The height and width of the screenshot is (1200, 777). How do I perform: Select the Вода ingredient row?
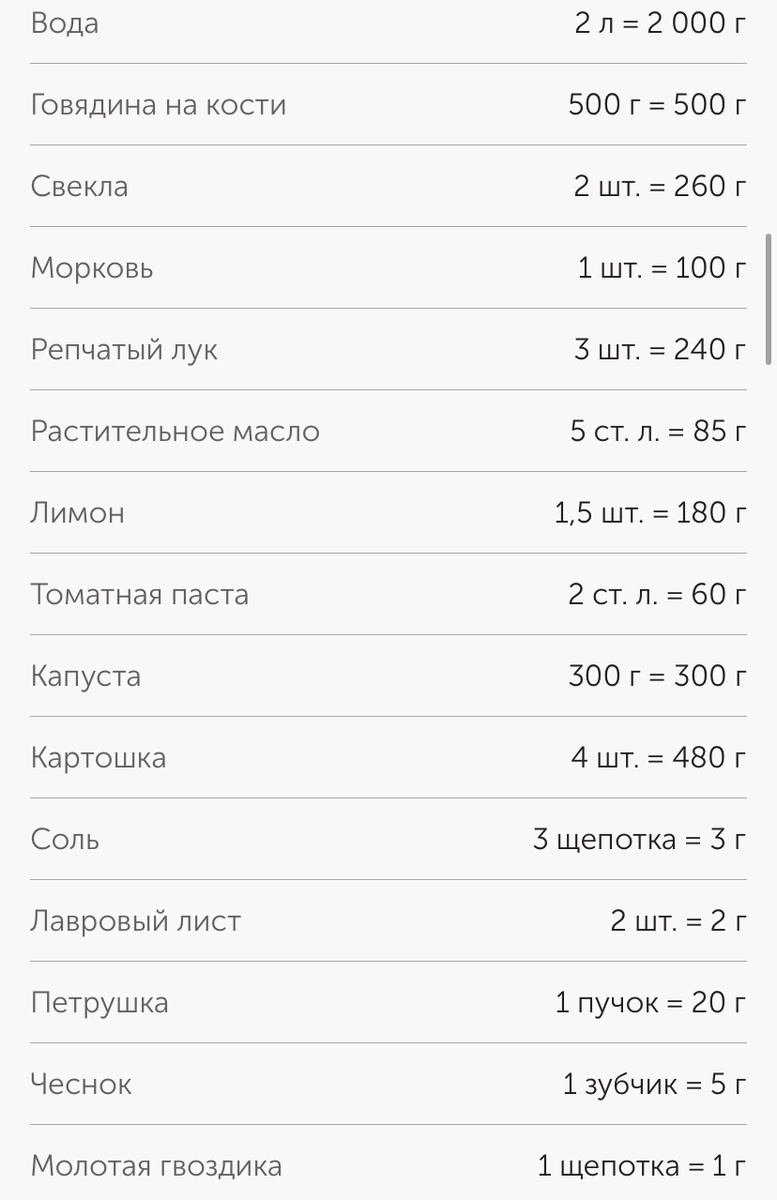click(x=388, y=23)
